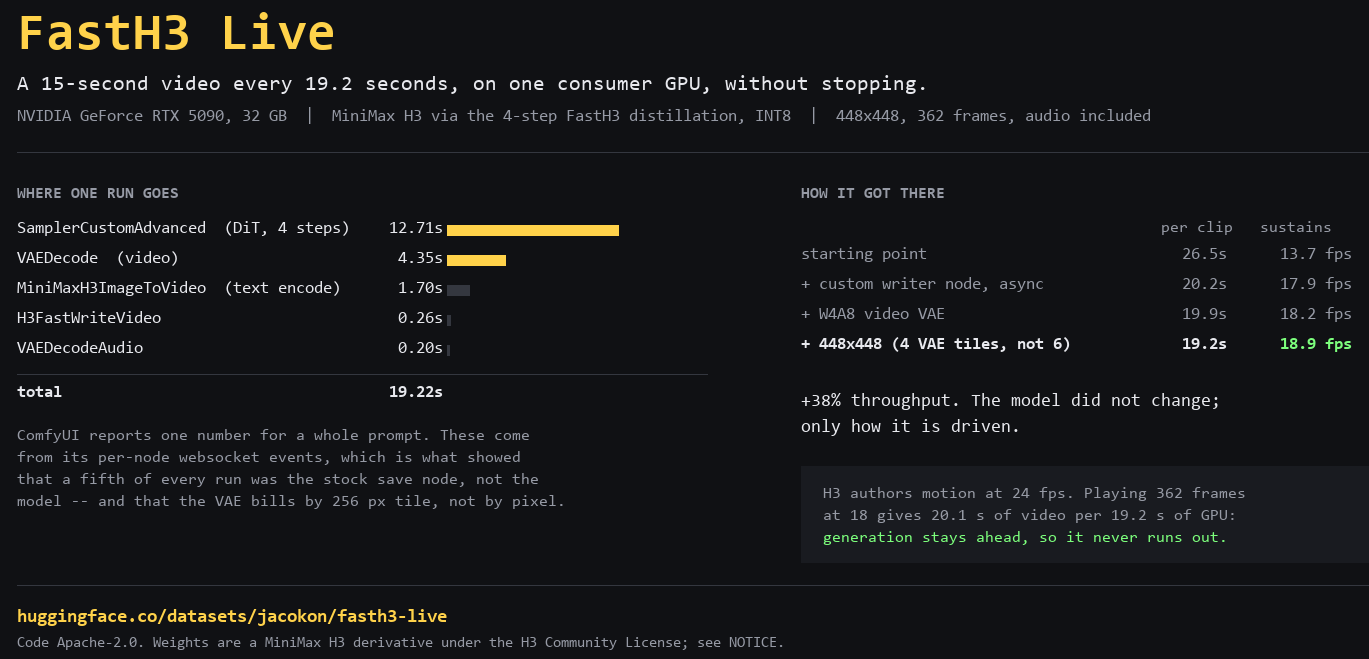Click the +38% throughput statement
The width and height of the screenshot is (1369, 659).
point(1010,413)
